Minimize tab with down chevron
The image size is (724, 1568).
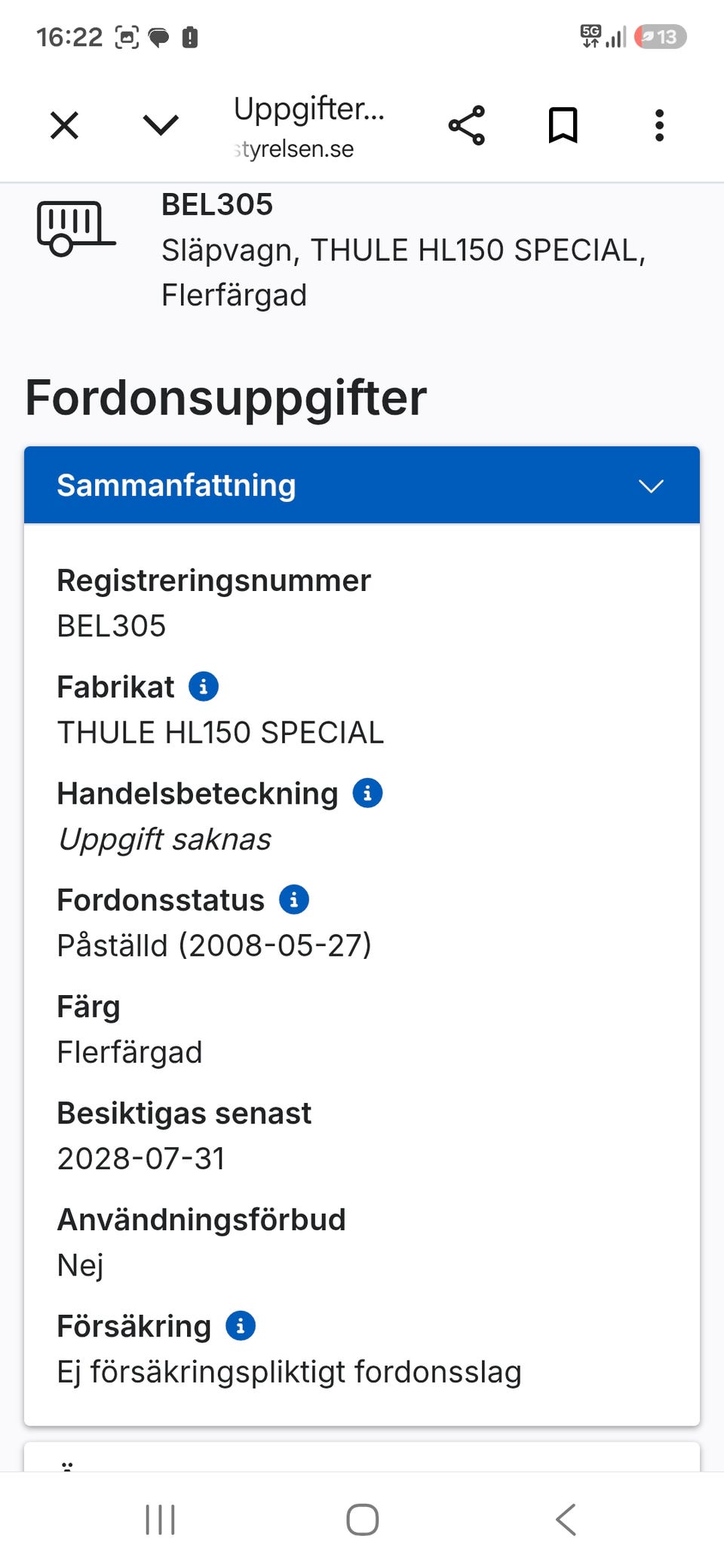(161, 125)
